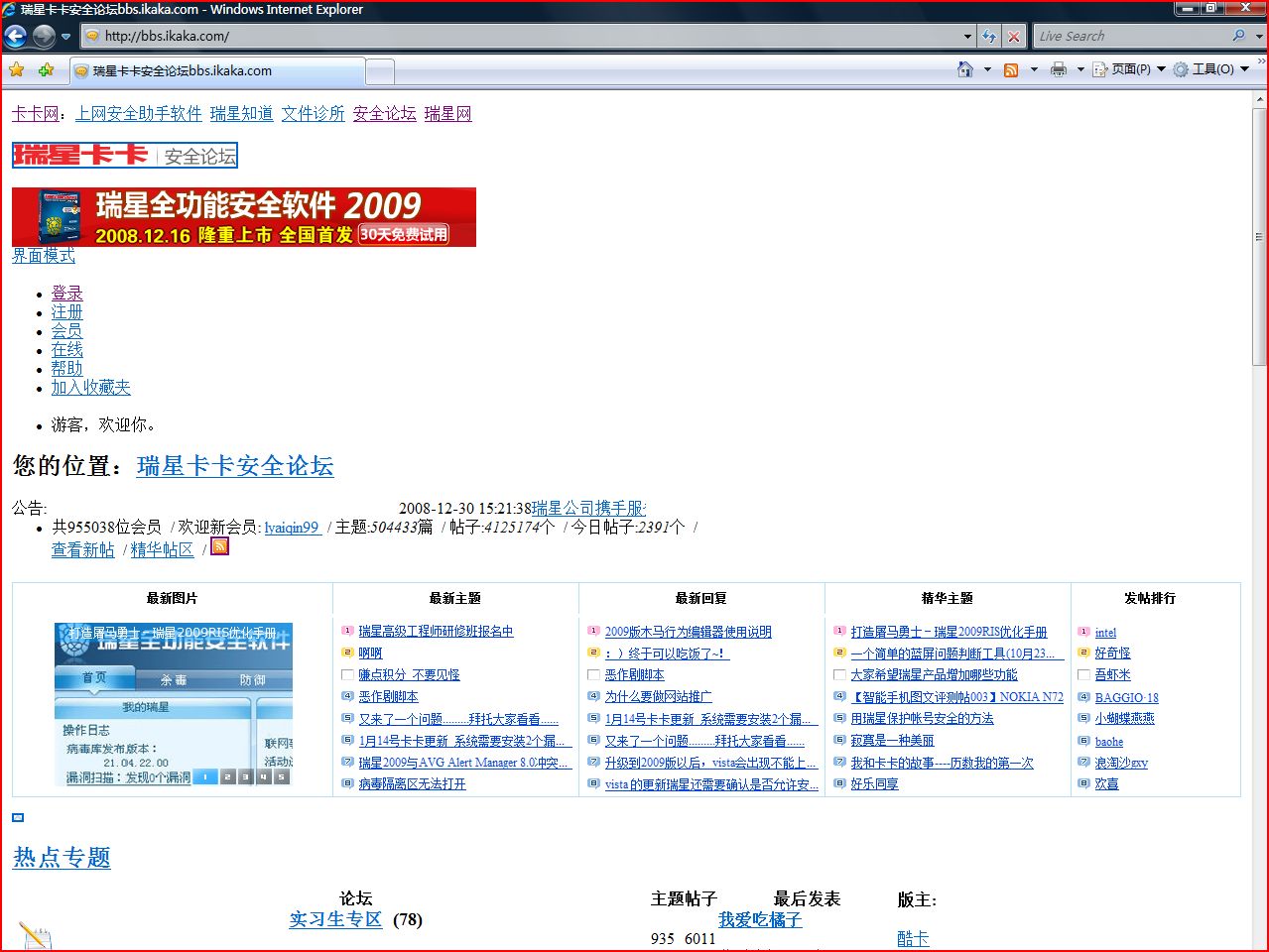Open the 实习生专区 forum link

point(335,919)
